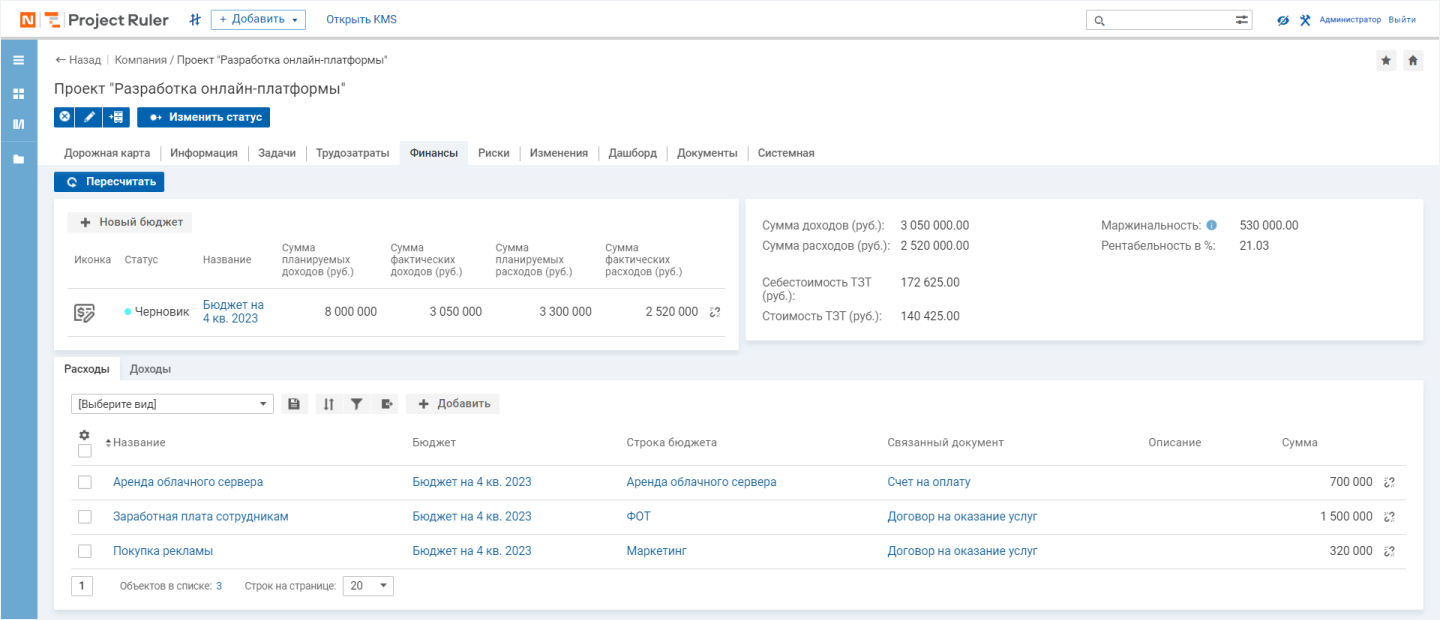The image size is (1440, 620).
Task: Open Бюджет на 4 кв. 2023 in budgets table
Action: click(x=233, y=312)
